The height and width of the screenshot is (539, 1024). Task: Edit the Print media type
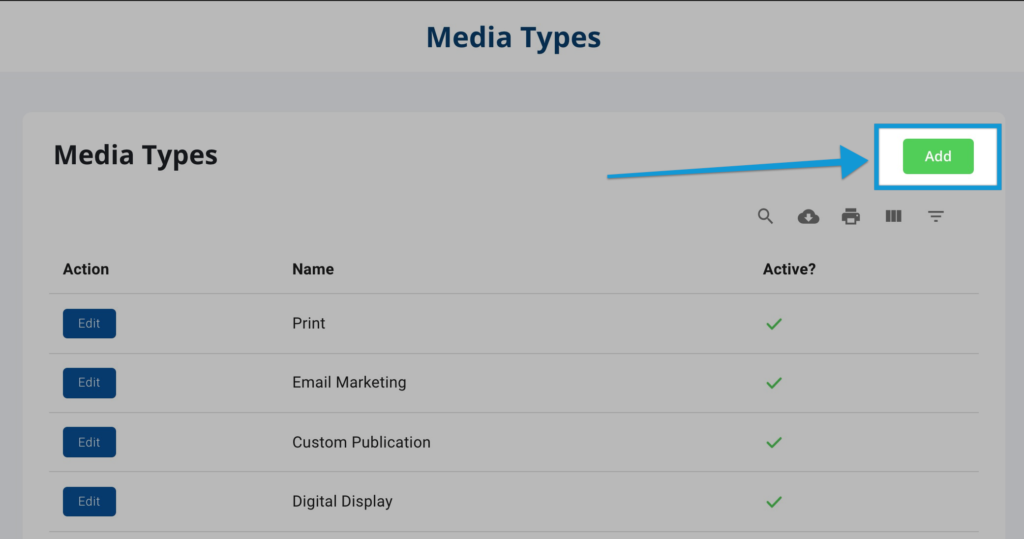point(89,323)
